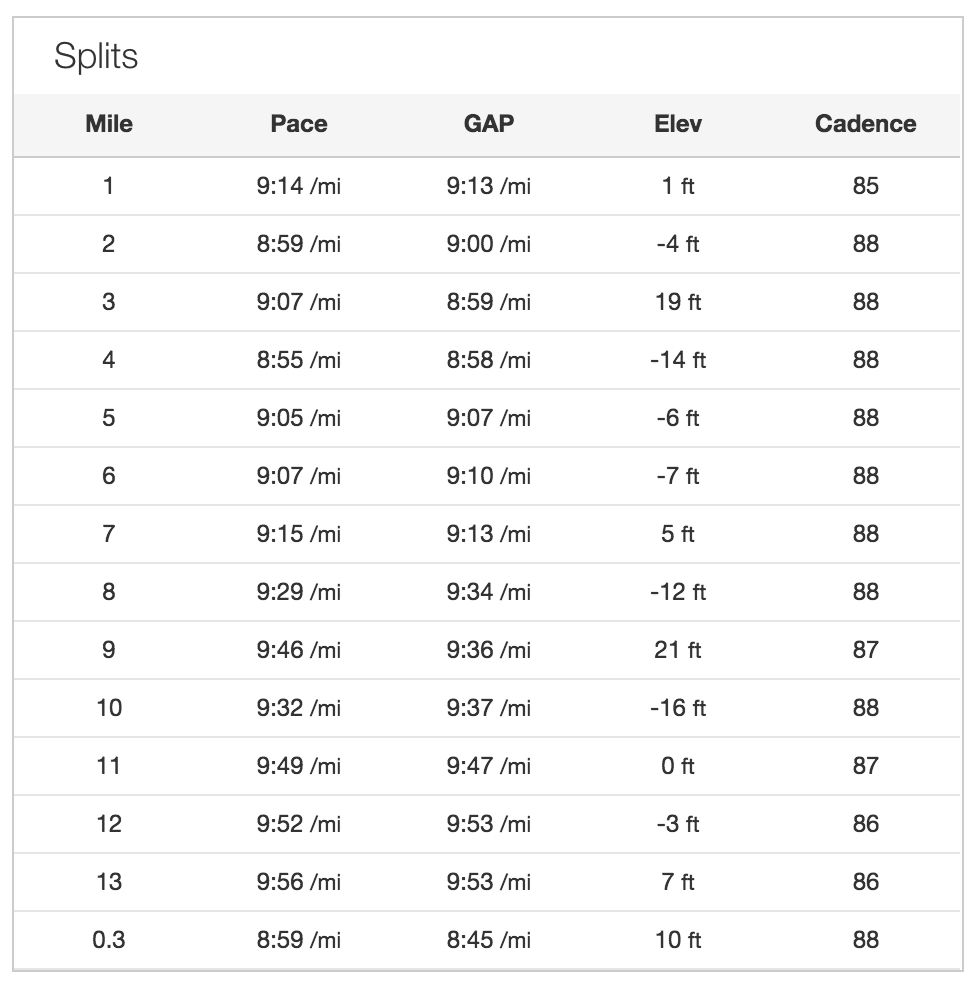Click the mile 3 elevation value 19 ft

coord(678,302)
